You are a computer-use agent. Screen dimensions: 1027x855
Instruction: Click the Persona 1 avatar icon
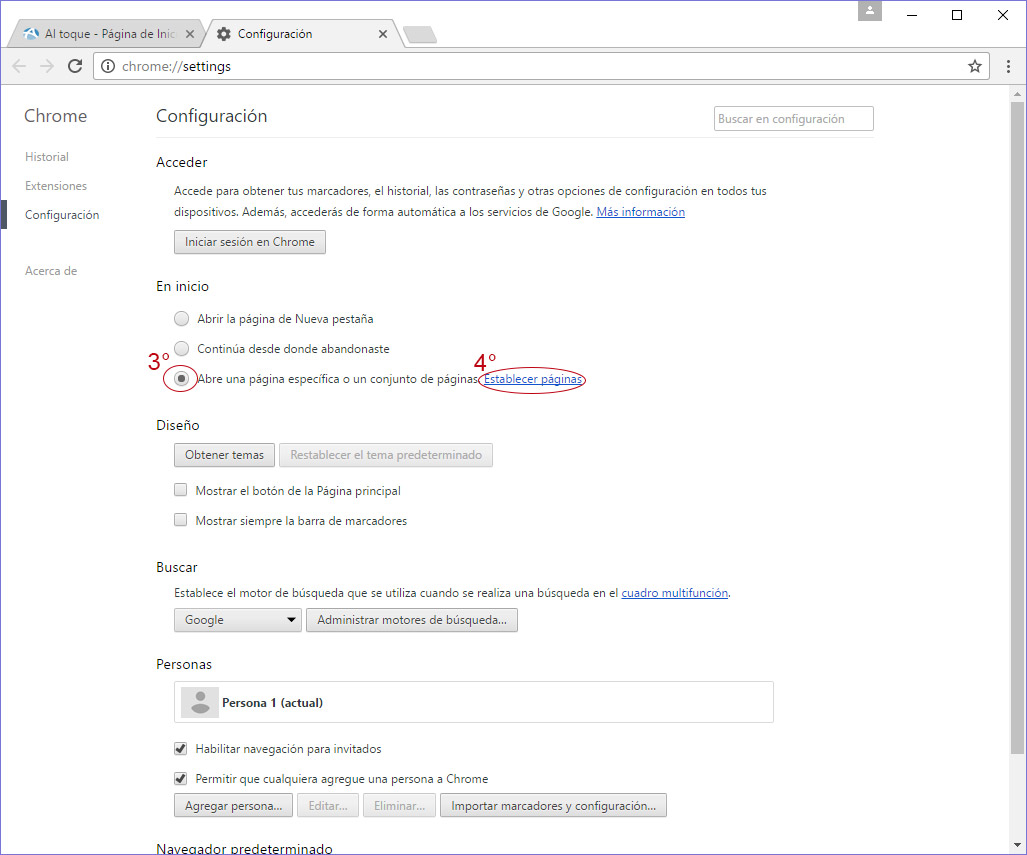click(200, 702)
